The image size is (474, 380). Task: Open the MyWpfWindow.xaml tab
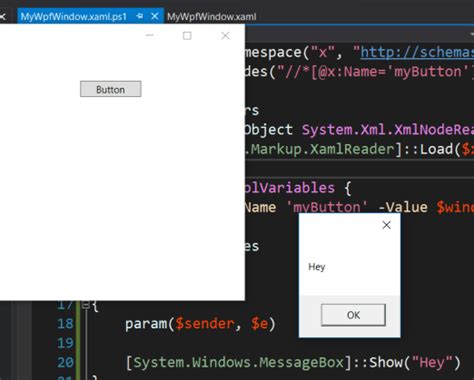pos(212,17)
